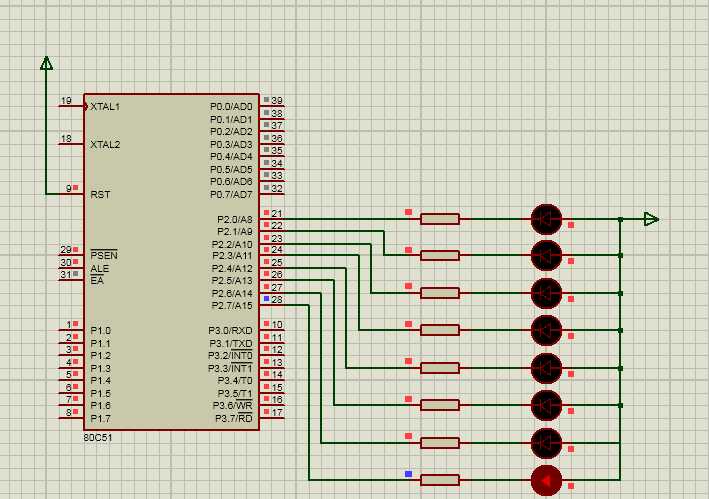
Task: Click the XTAL2 pin label
Action: (x=105, y=145)
